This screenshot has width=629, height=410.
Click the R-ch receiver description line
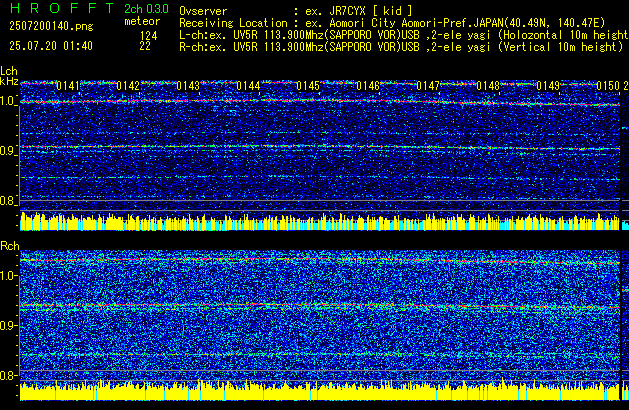coord(401,47)
